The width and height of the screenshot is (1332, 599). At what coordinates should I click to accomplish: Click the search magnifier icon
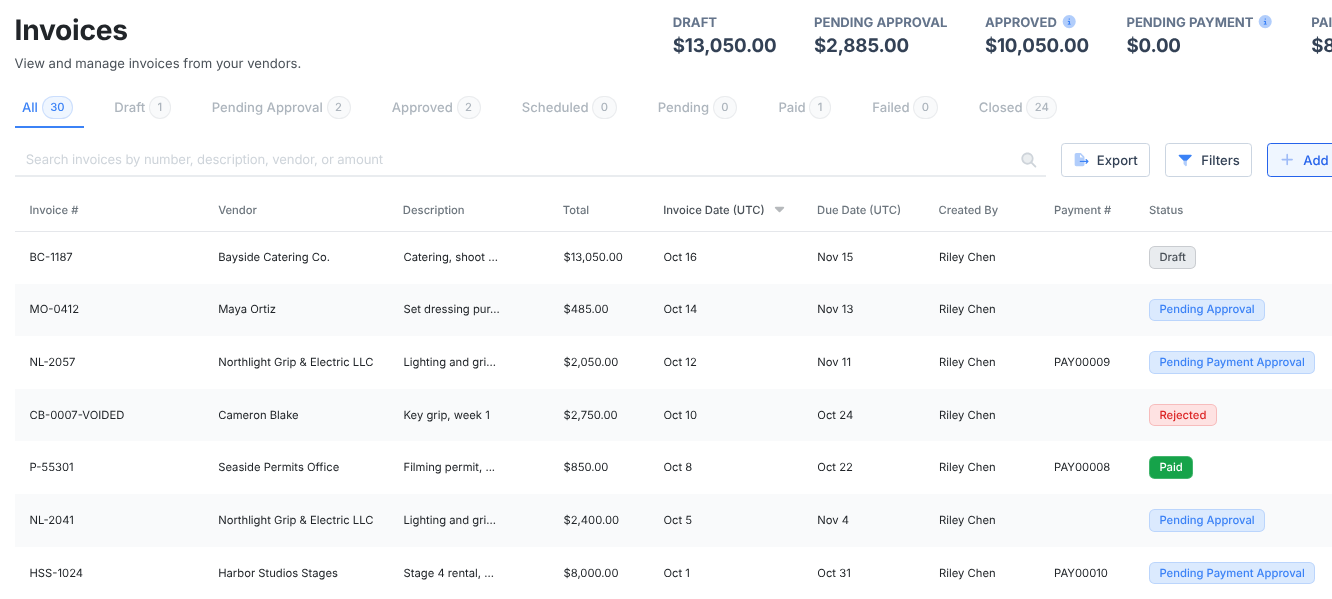(x=1028, y=160)
